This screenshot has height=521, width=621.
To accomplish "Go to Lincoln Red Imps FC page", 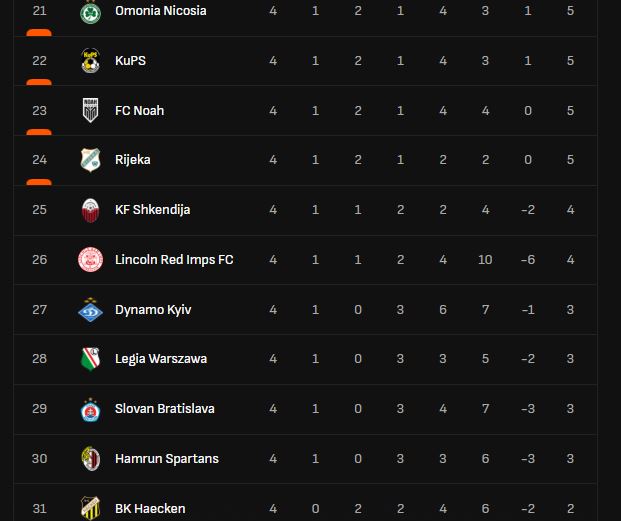I will (x=174, y=260).
